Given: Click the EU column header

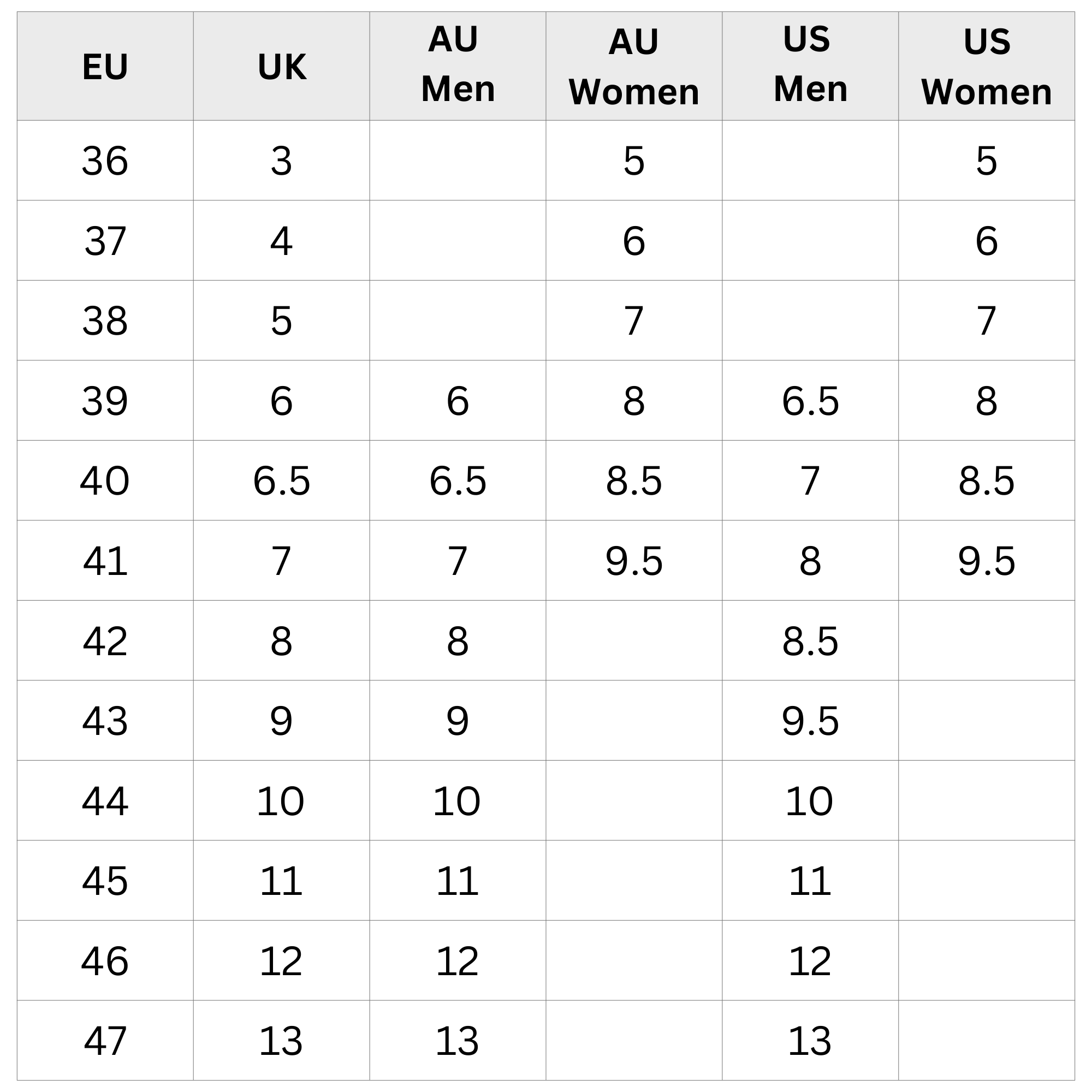Looking at the screenshot, I should [x=105, y=67].
